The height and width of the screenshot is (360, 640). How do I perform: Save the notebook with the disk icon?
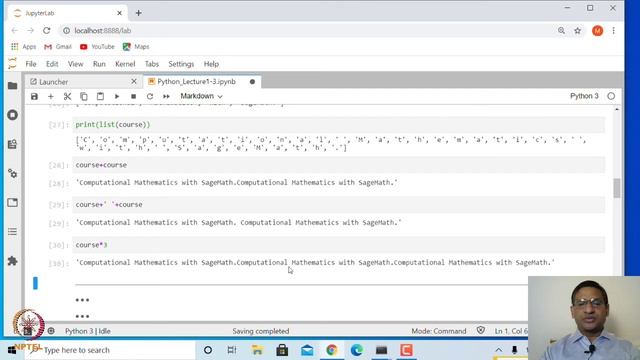34,96
